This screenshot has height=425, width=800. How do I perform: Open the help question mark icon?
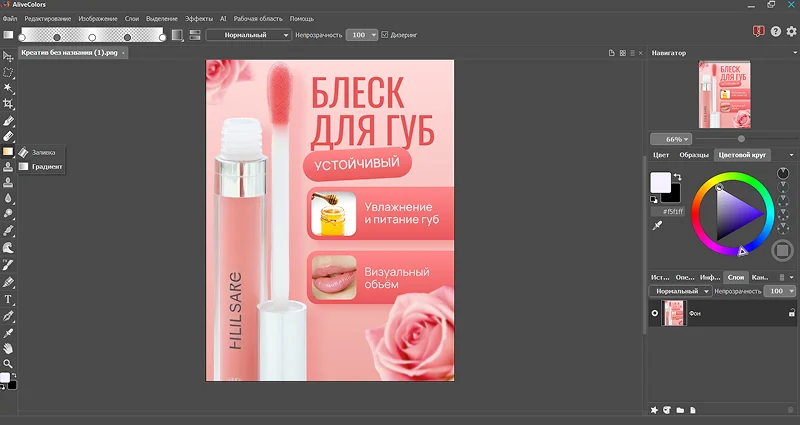point(776,31)
